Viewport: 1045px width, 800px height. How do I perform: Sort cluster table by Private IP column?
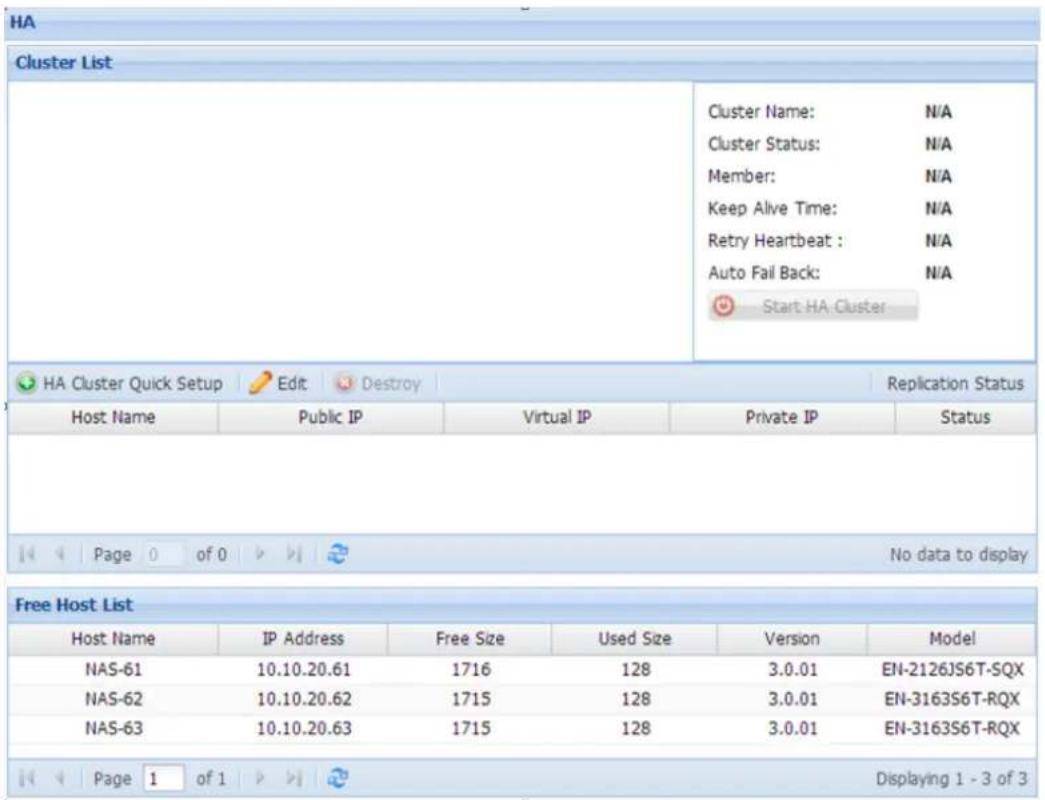pos(782,417)
